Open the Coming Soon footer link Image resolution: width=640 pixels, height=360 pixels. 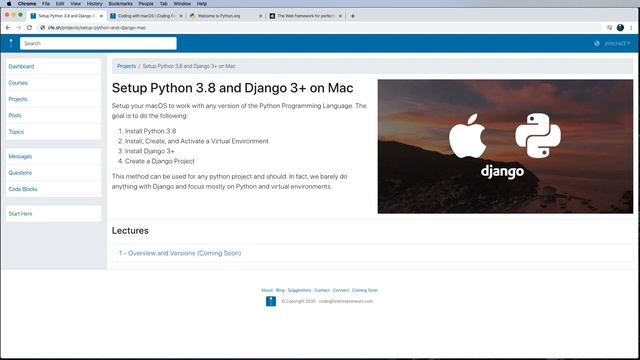(x=365, y=290)
